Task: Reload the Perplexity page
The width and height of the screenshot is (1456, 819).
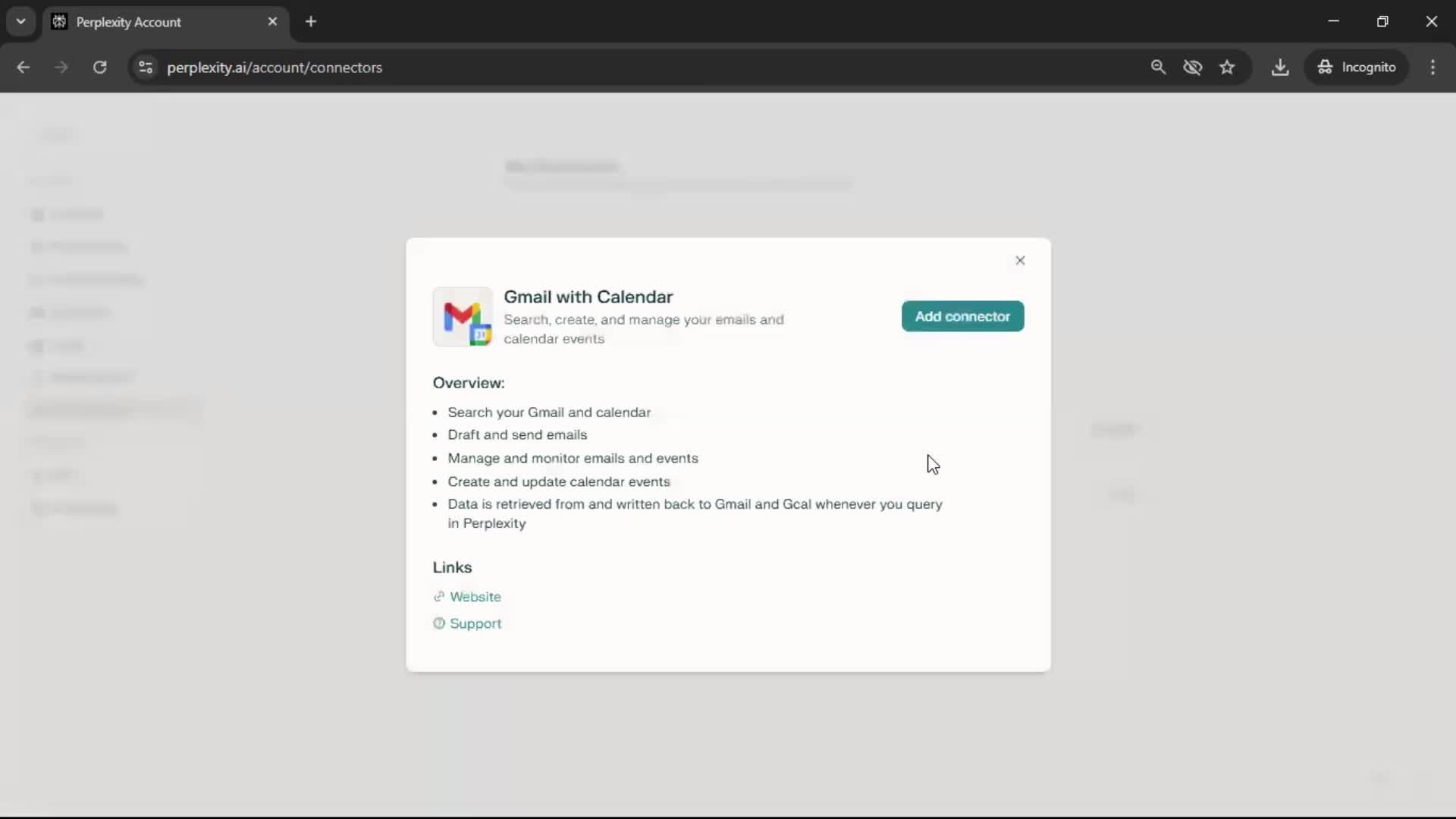Action: tap(99, 67)
